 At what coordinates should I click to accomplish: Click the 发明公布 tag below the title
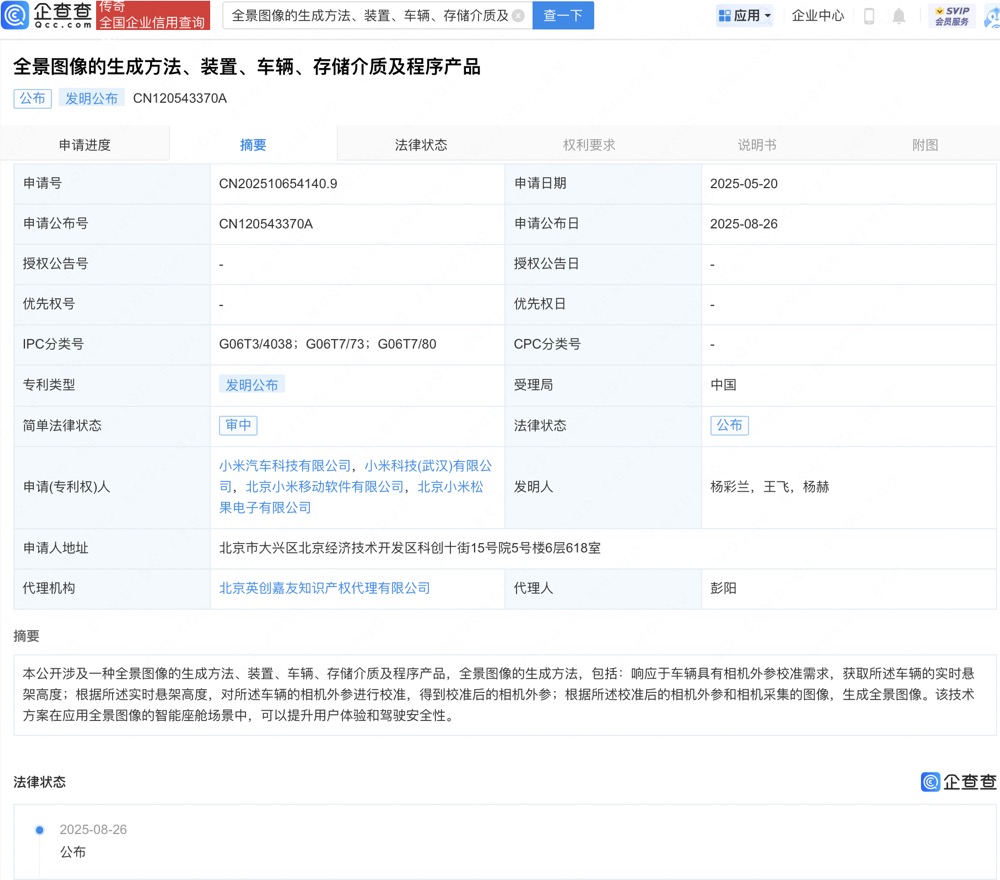91,98
